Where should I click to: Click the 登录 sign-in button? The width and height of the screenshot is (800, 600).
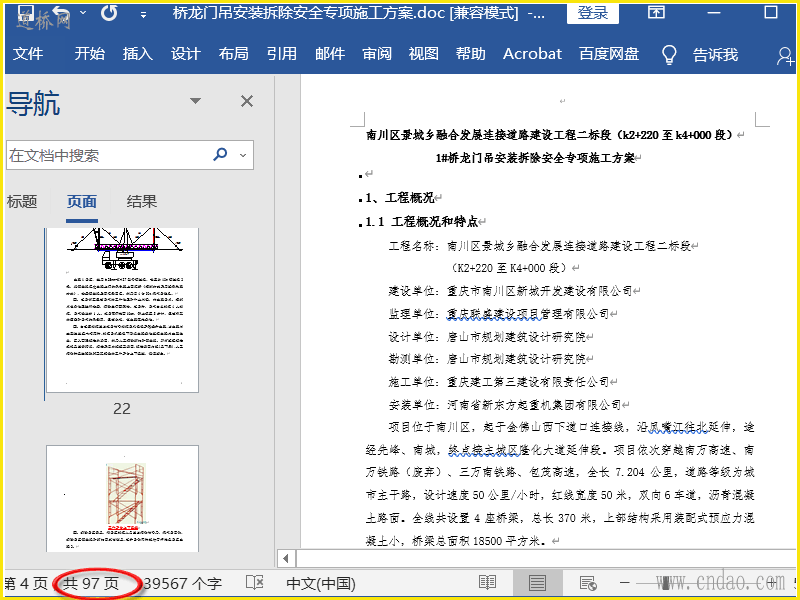point(592,13)
